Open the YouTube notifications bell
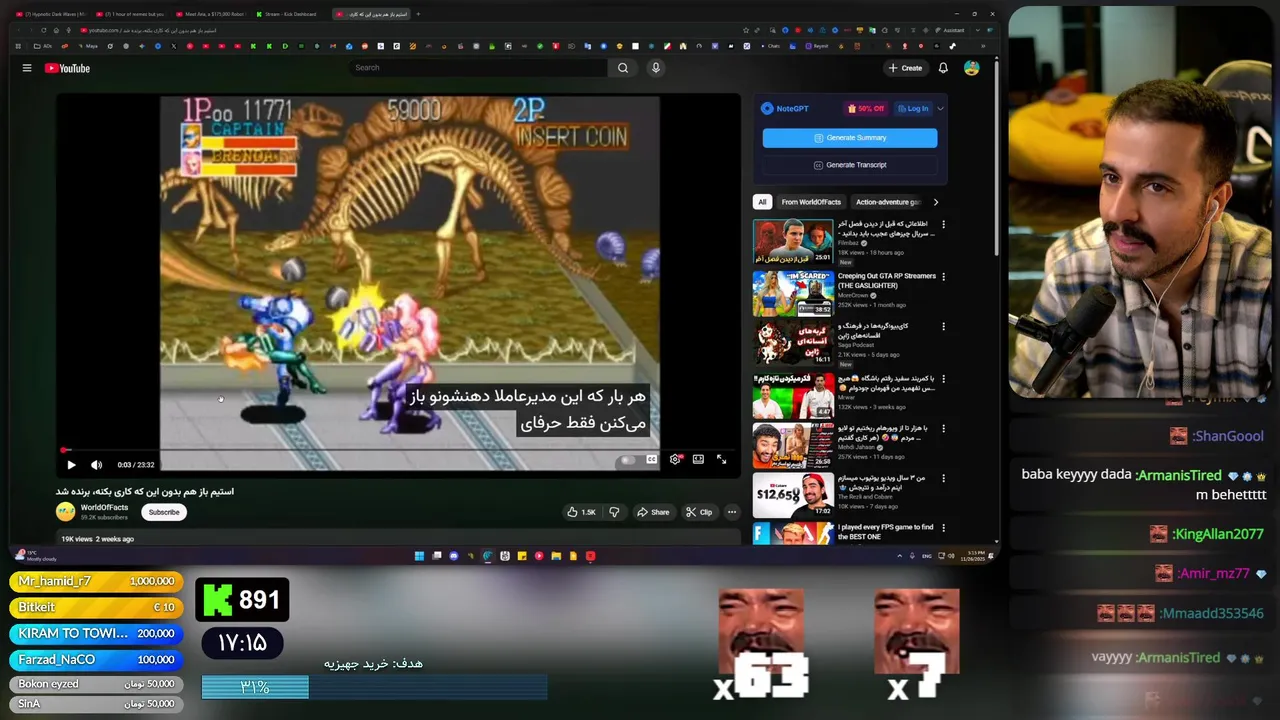The height and width of the screenshot is (720, 1280). (943, 68)
